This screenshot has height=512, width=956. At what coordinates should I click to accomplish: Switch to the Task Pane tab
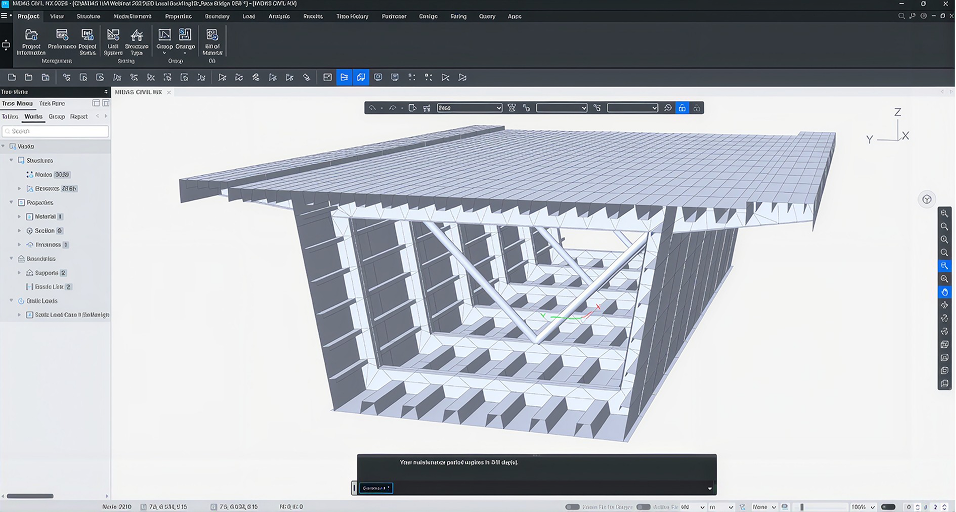point(52,104)
